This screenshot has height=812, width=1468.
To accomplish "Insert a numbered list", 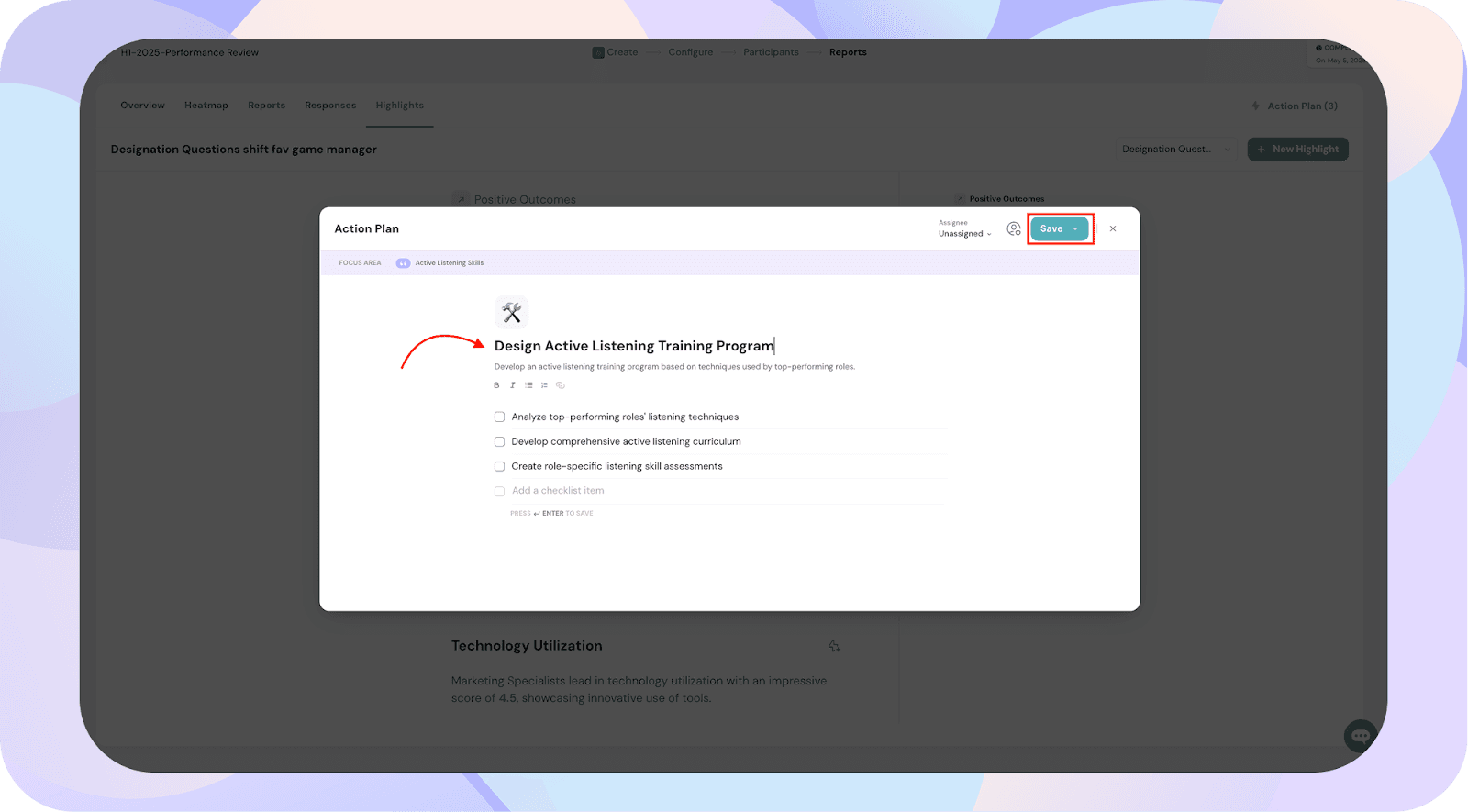I will pos(544,385).
